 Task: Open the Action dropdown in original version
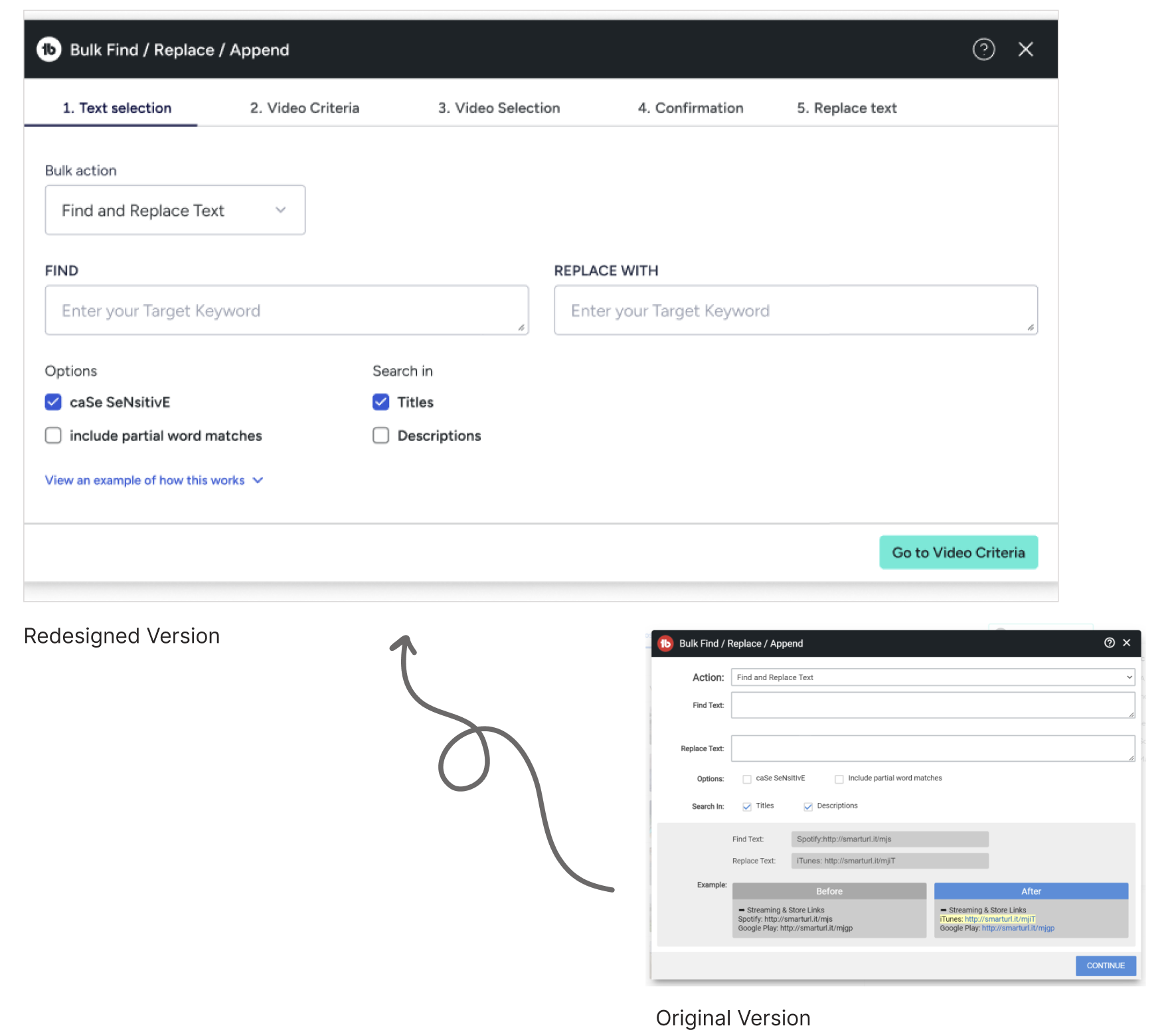point(932,677)
